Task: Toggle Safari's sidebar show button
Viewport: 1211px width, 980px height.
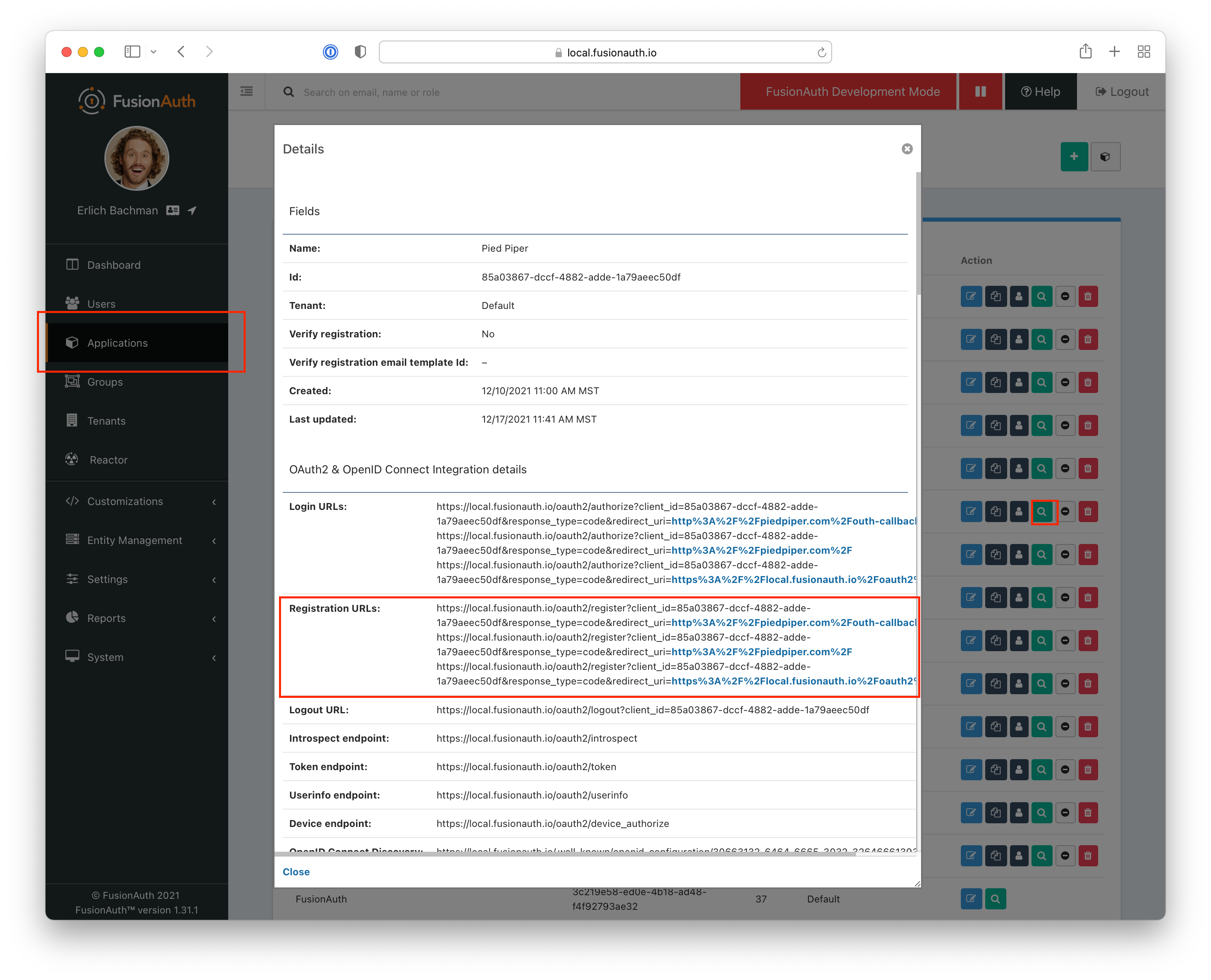Action: (x=132, y=52)
